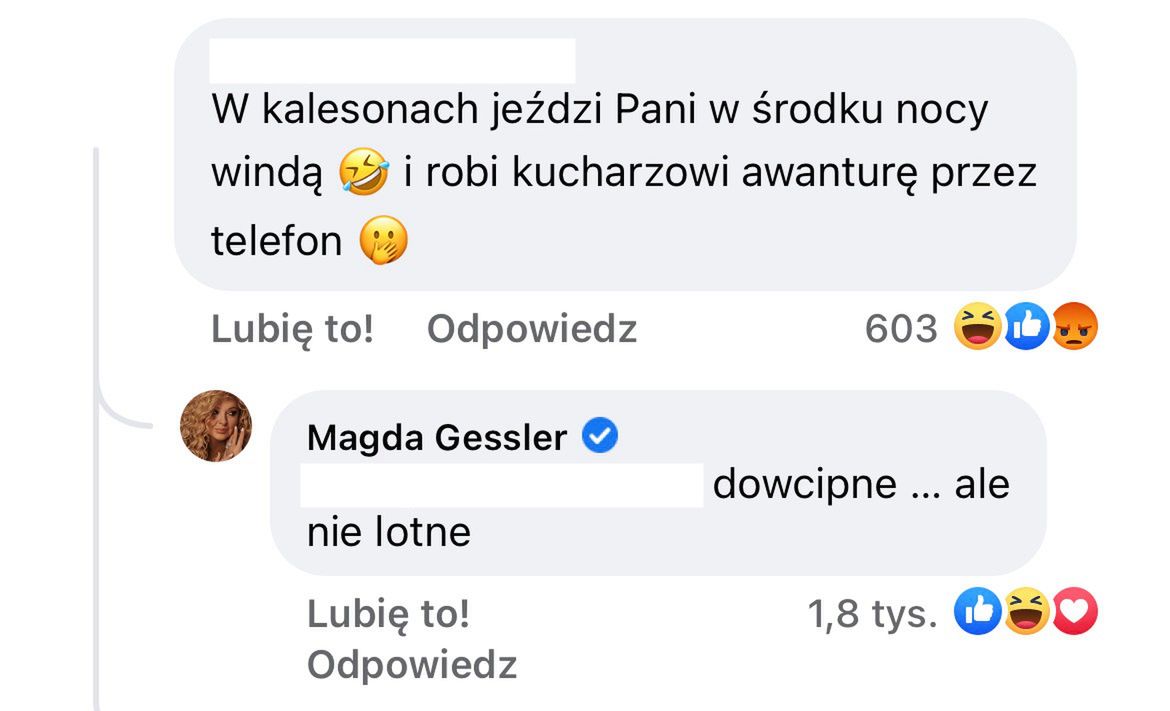
Task: Click the thumbs-up reaction on the first comment
Action: (x=1025, y=328)
